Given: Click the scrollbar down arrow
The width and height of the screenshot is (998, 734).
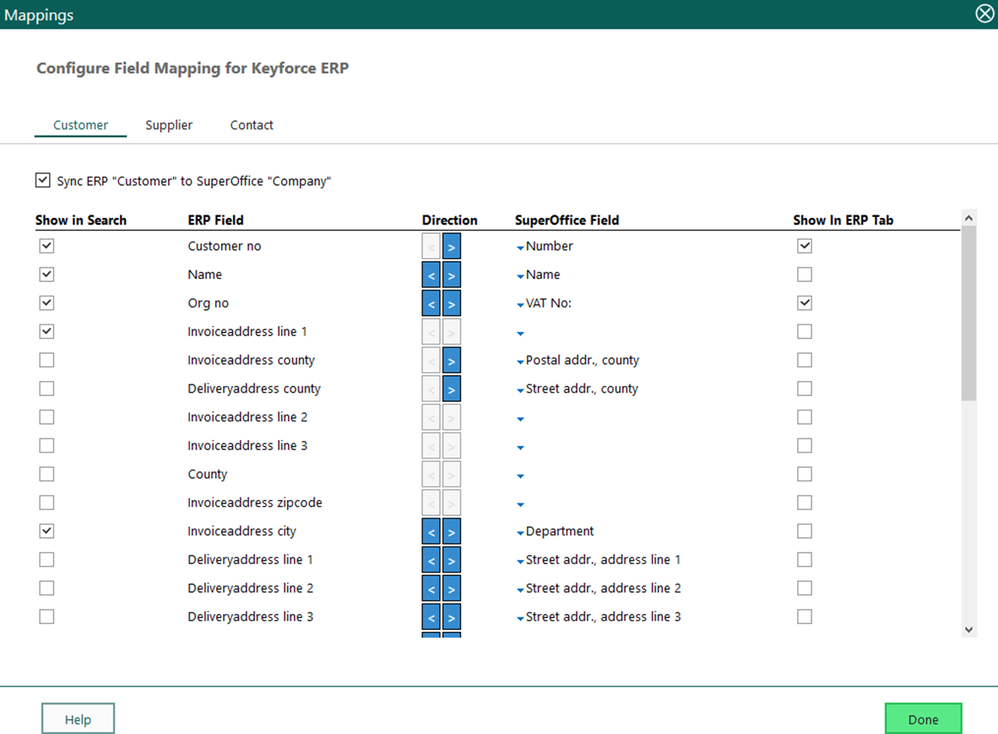Looking at the screenshot, I should [969, 630].
